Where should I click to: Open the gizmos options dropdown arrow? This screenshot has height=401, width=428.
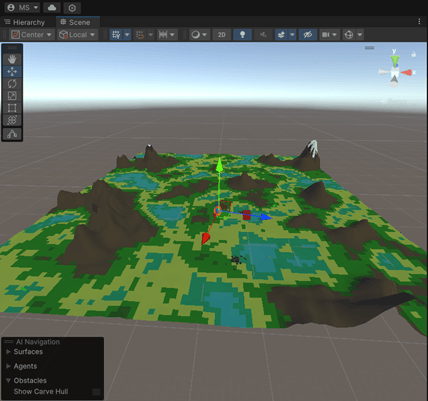pyautogui.click(x=360, y=35)
